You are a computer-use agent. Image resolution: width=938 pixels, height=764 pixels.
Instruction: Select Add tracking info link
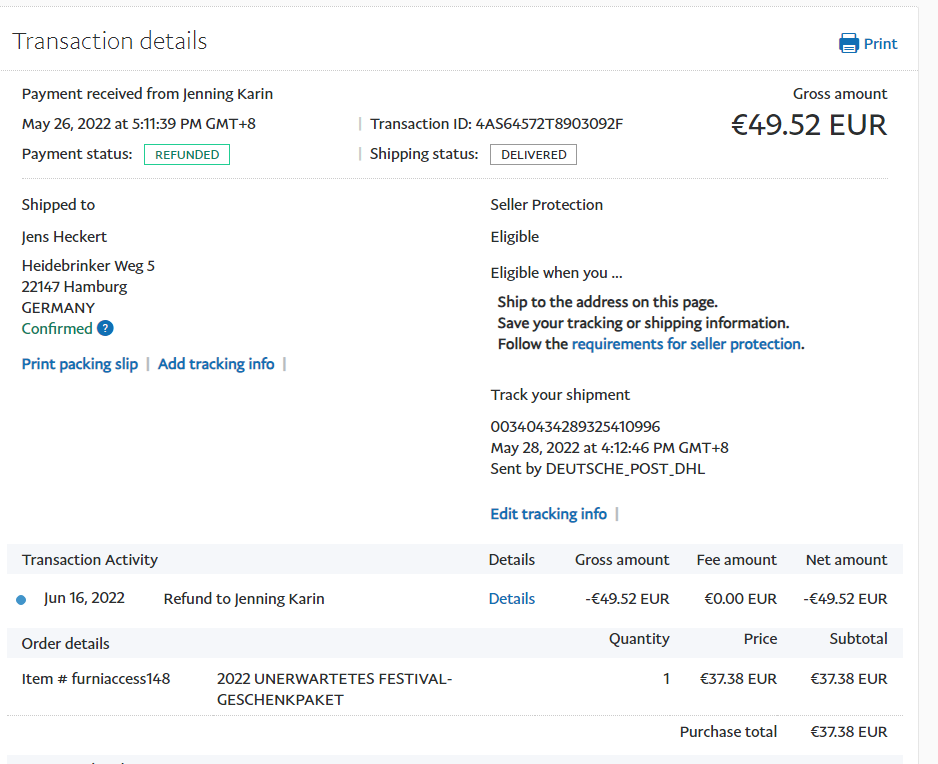point(216,364)
